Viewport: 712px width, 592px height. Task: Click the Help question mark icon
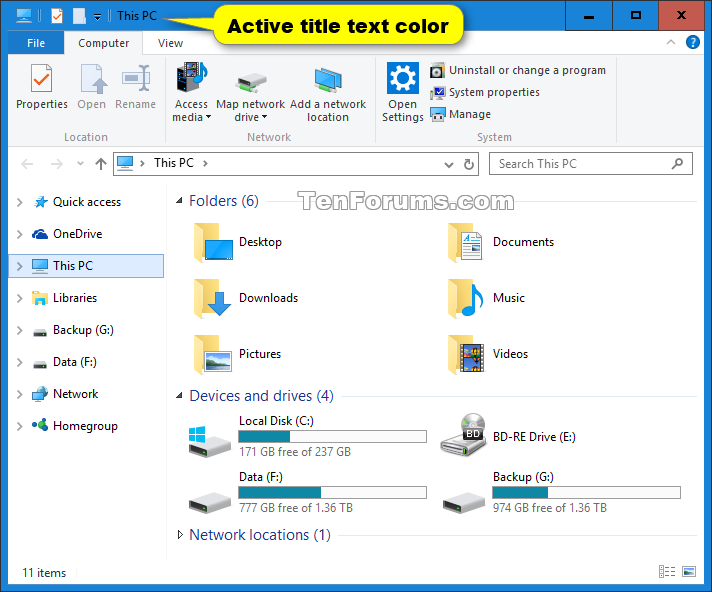(692, 43)
